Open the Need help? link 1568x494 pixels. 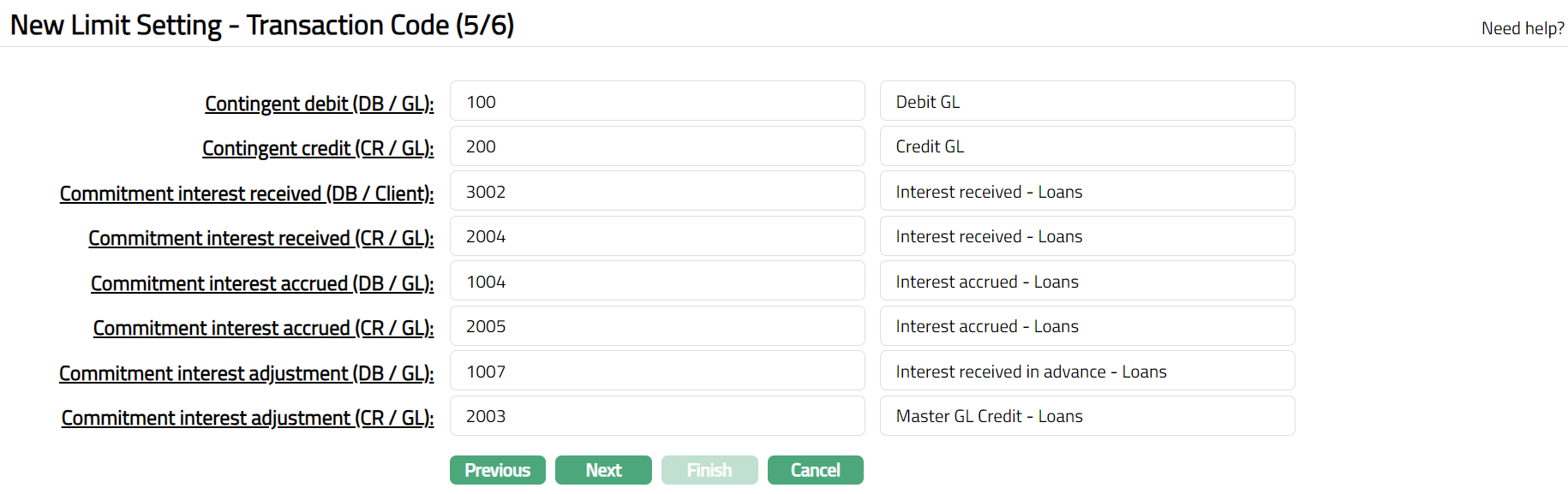point(1522,28)
